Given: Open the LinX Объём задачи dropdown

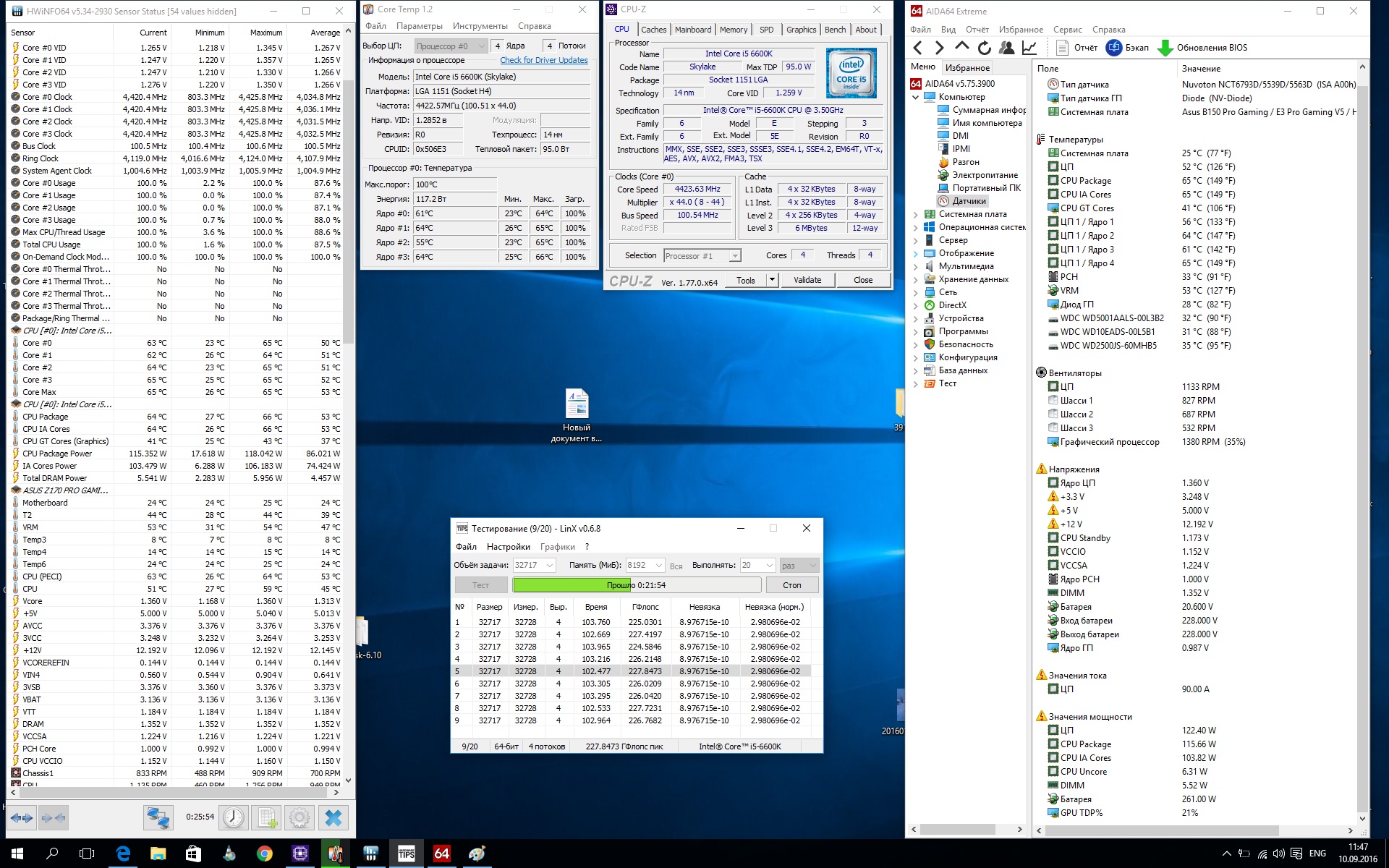Looking at the screenshot, I should [550, 566].
